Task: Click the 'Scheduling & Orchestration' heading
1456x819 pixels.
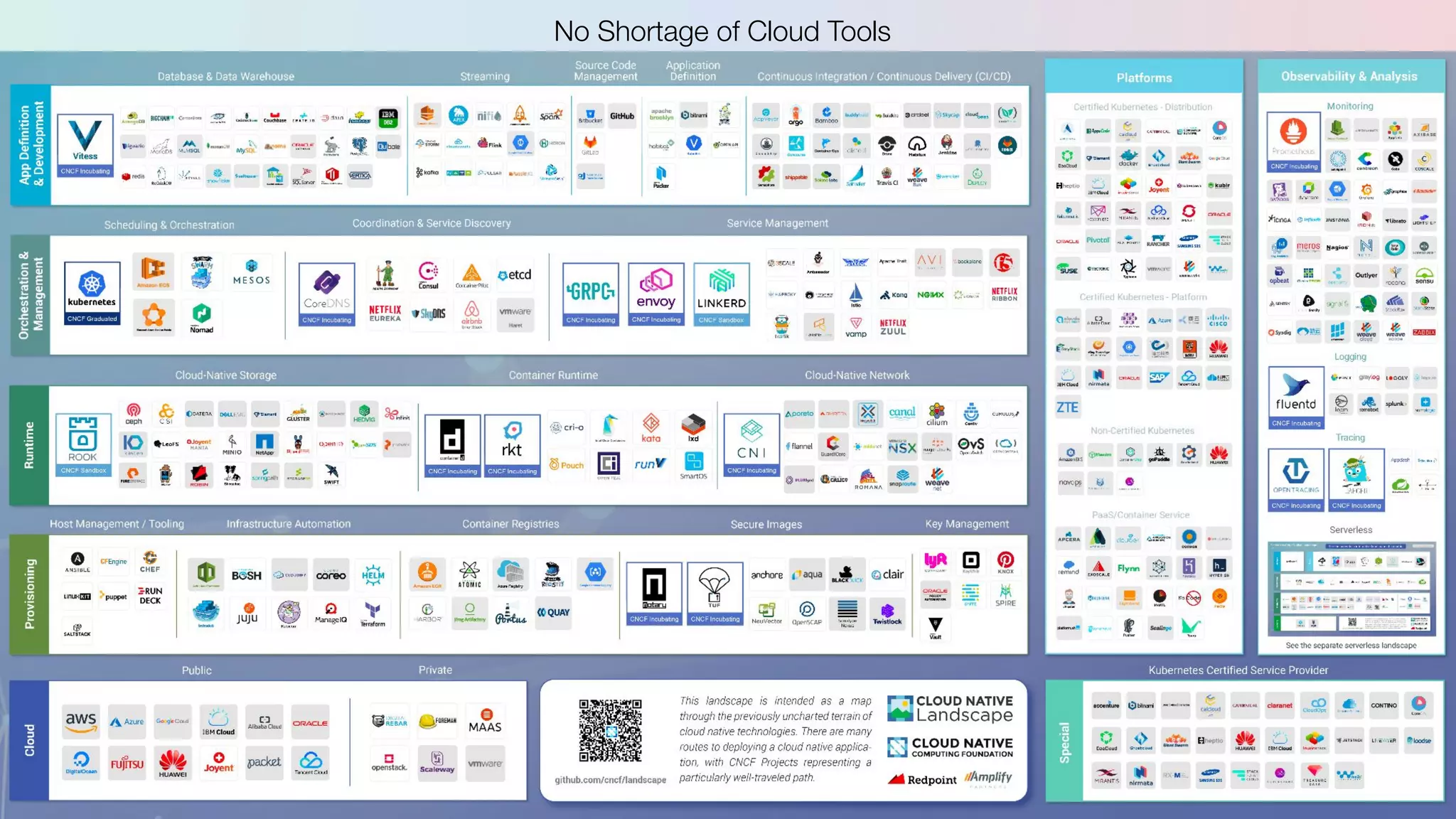Action: point(169,225)
